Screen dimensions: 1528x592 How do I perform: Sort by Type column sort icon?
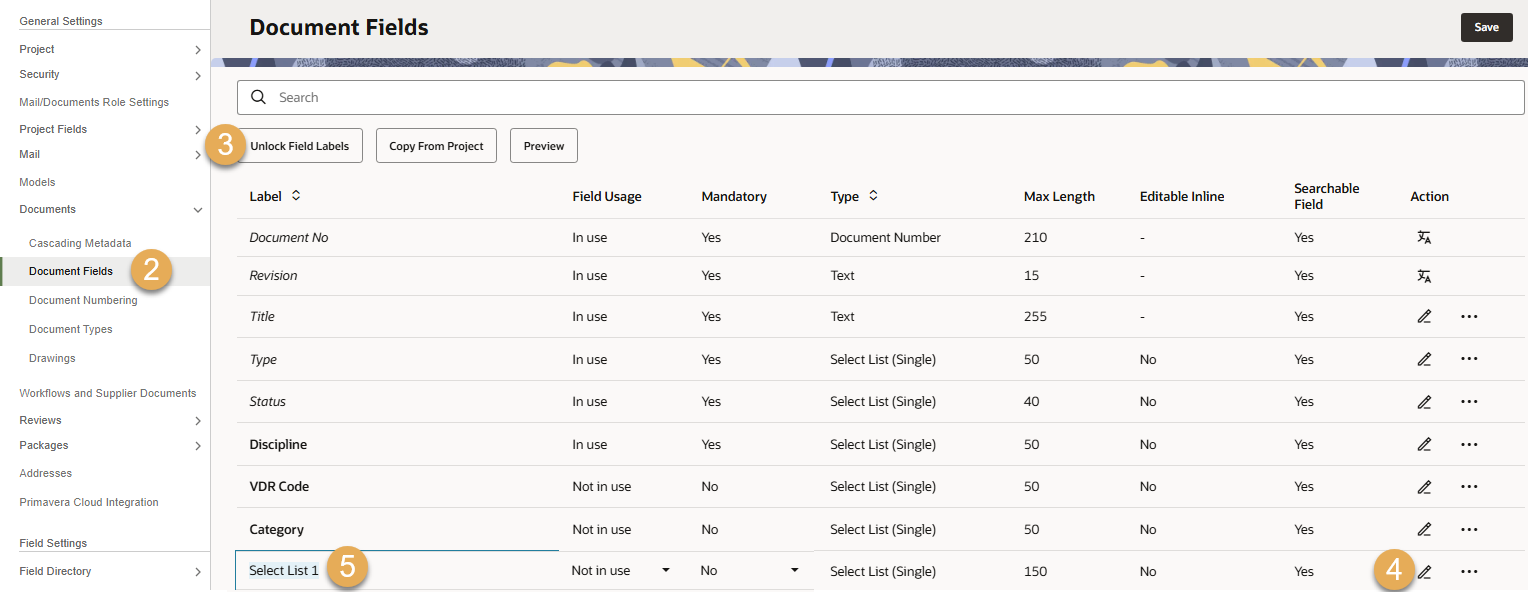(873, 196)
